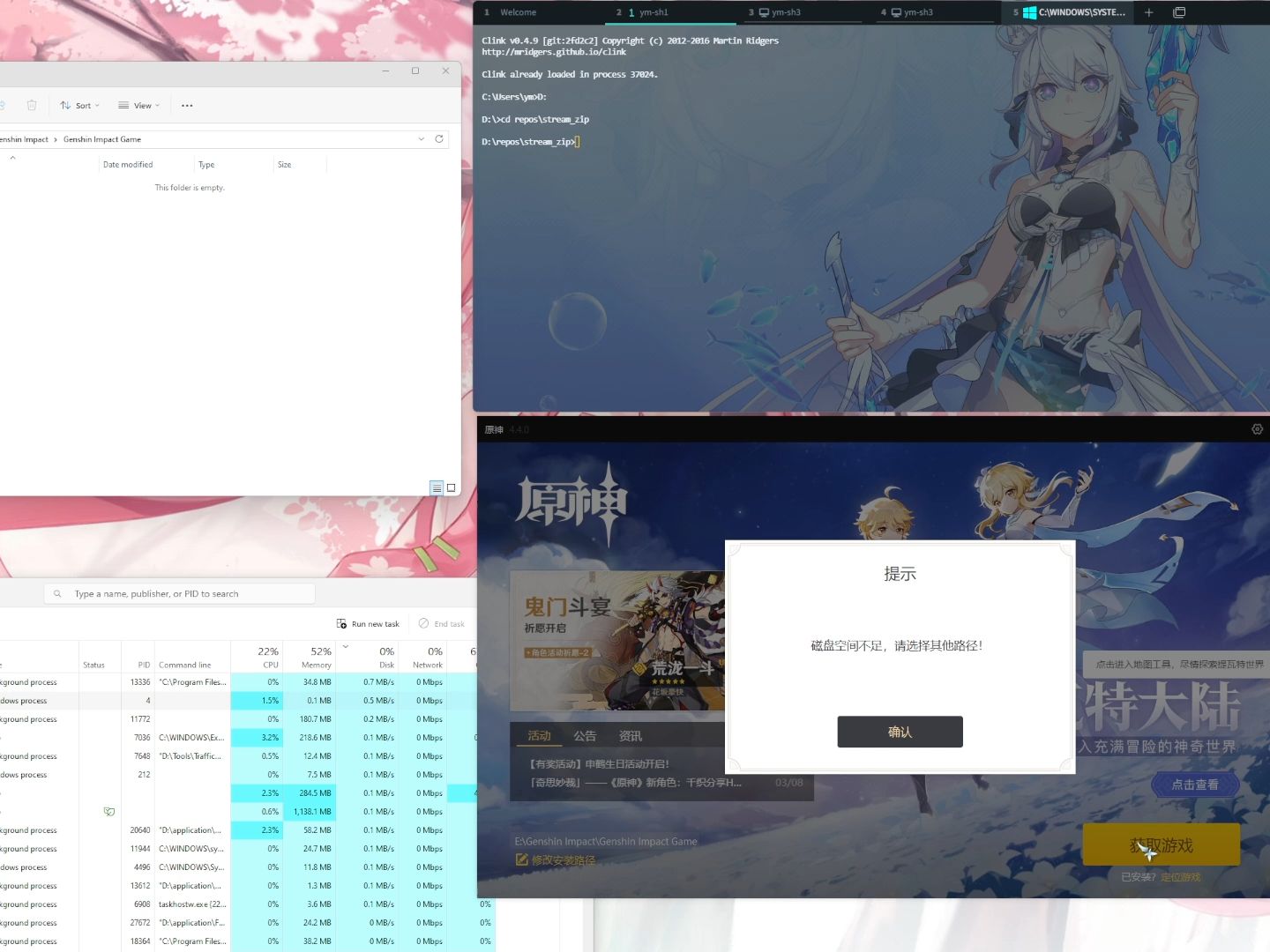The height and width of the screenshot is (952, 1270).
Task: Click the 定位游戏 link
Action: pos(1180,877)
